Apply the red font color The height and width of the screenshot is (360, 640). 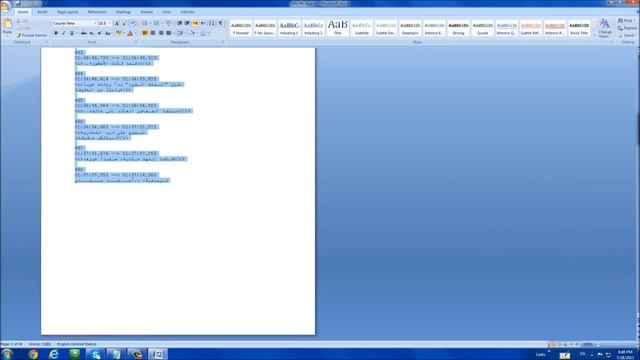click(x=131, y=33)
